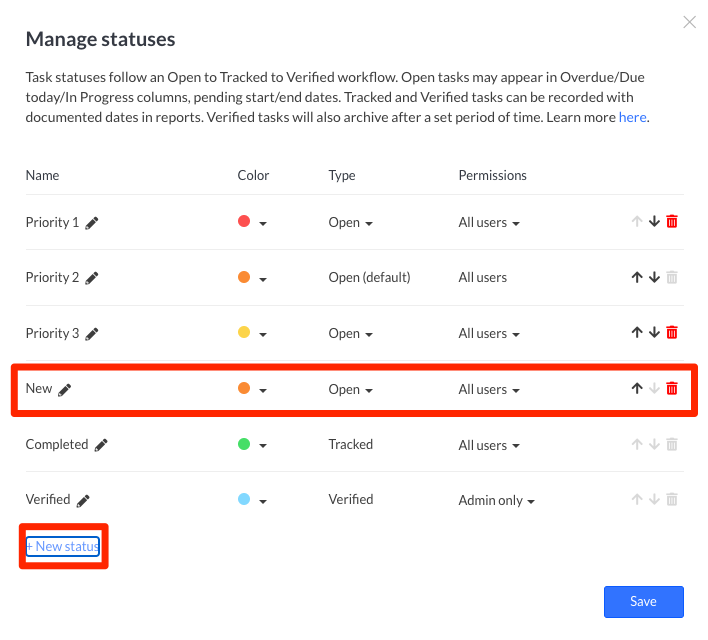Move the New status up
This screenshot has width=708, height=640.
[637, 389]
